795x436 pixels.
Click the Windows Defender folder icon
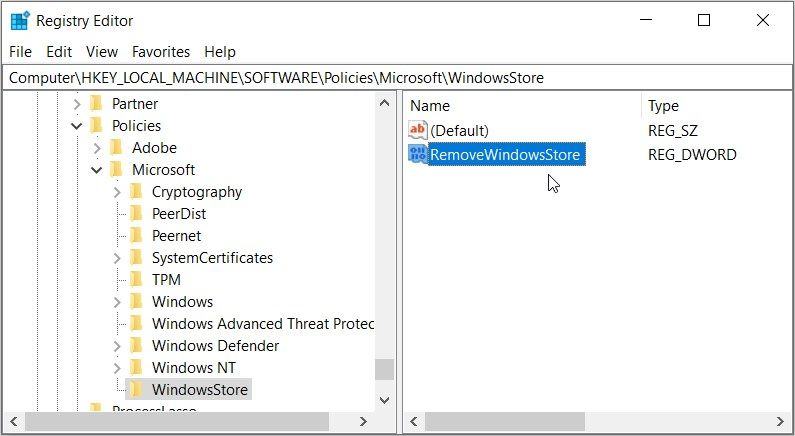(x=136, y=345)
